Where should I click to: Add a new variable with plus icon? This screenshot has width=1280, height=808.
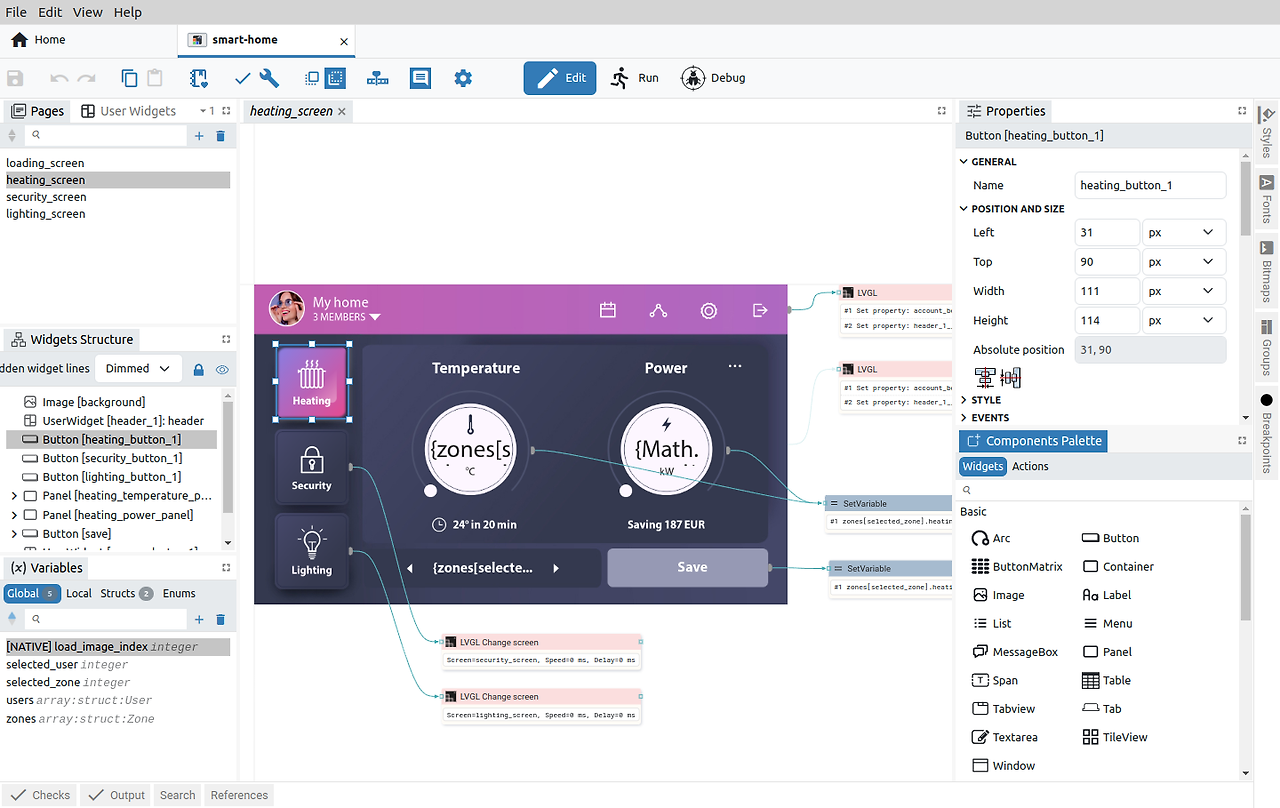(x=199, y=620)
